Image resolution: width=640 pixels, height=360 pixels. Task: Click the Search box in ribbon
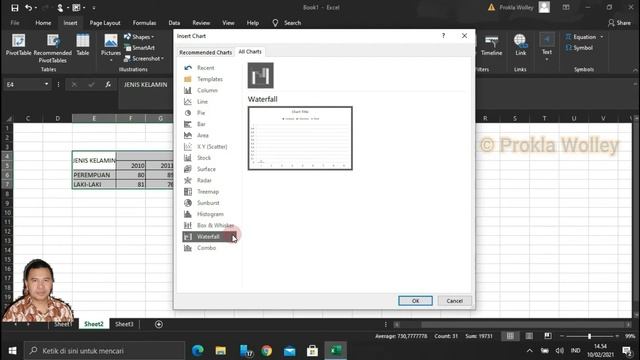[x=287, y=23]
